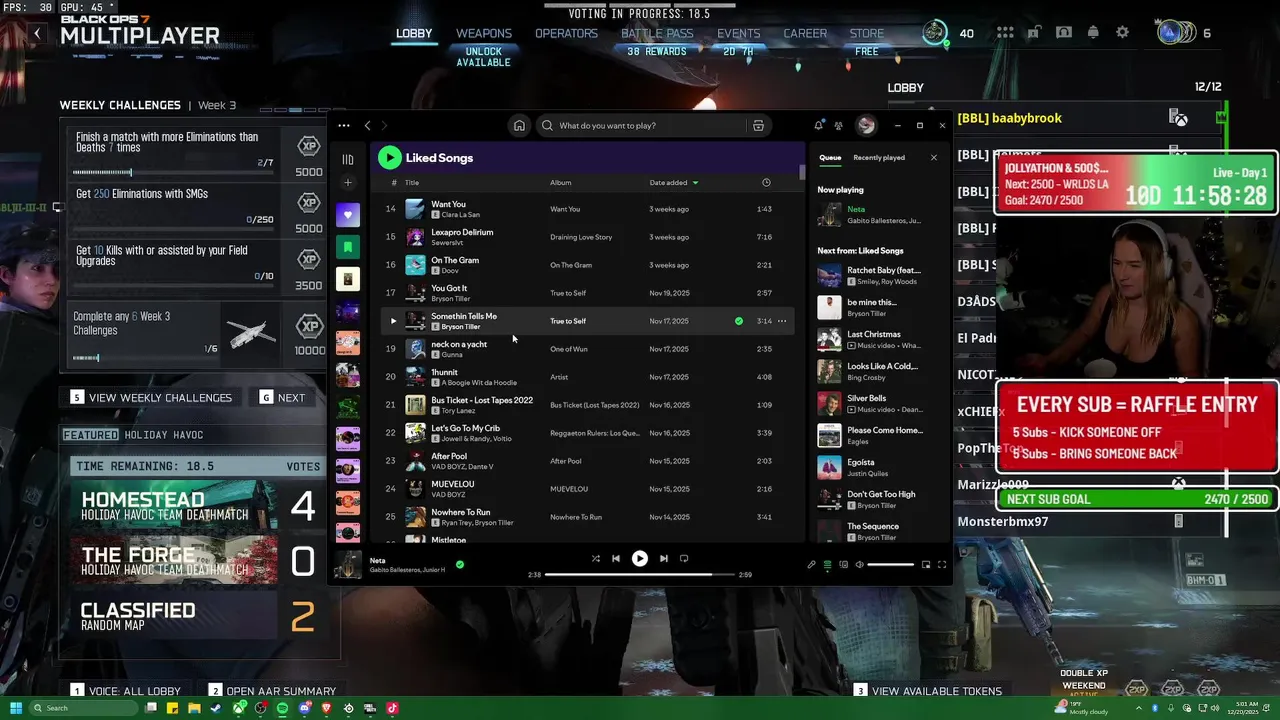Open lyrics microphone icon in player bar

pyautogui.click(x=812, y=565)
